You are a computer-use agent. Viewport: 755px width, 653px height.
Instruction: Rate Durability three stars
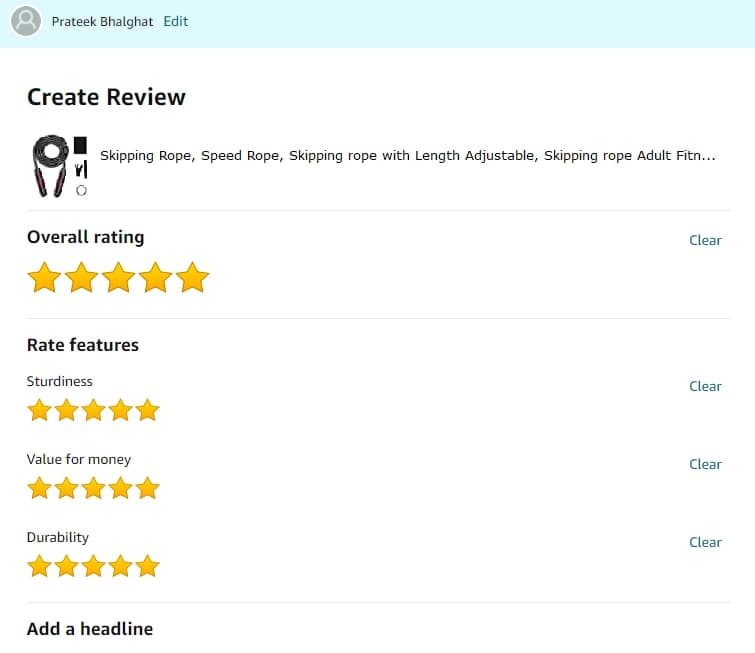click(93, 566)
